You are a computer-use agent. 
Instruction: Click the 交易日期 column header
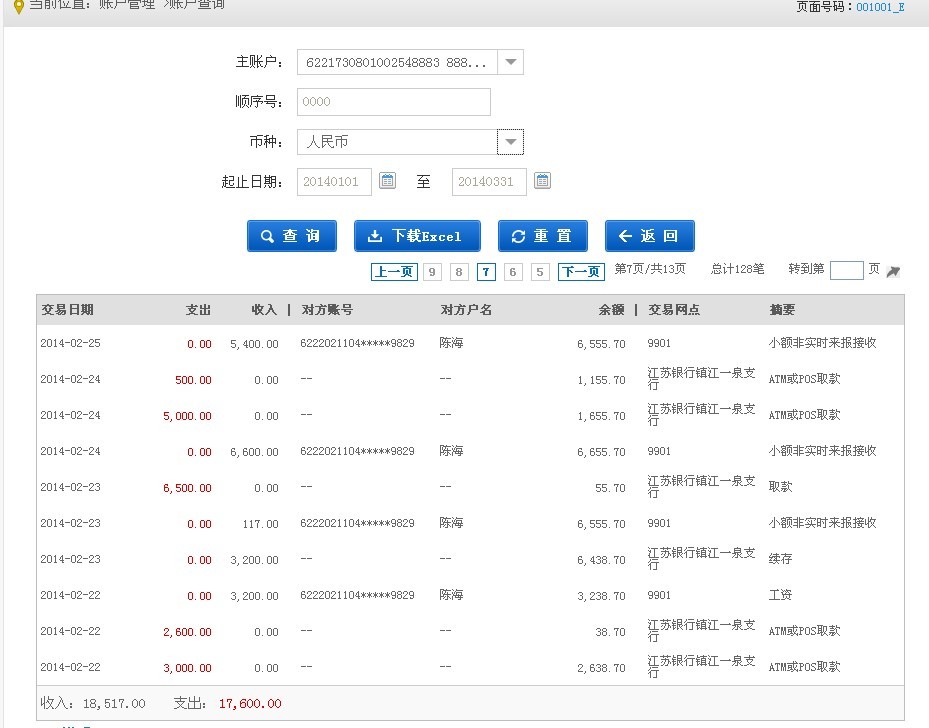67,310
